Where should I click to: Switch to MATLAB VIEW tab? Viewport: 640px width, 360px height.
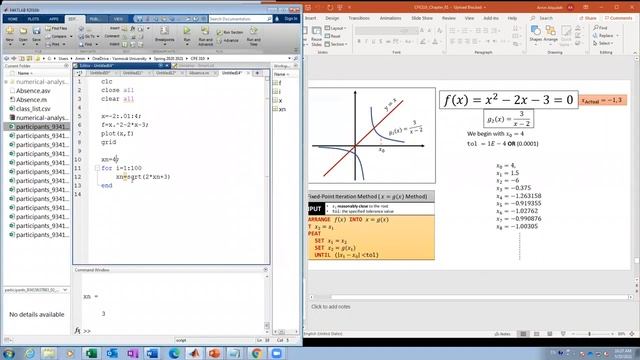(x=118, y=19)
